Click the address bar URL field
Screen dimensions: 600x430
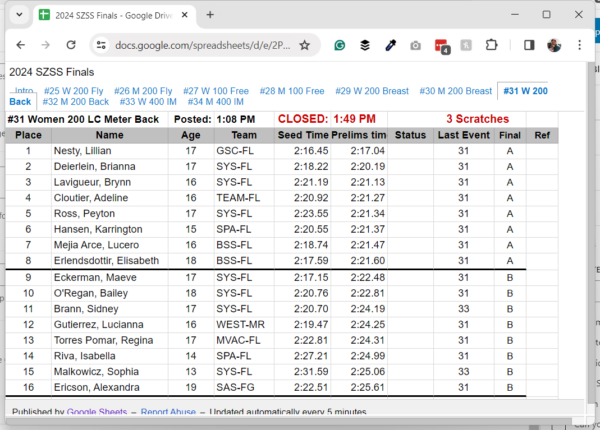tap(200, 45)
